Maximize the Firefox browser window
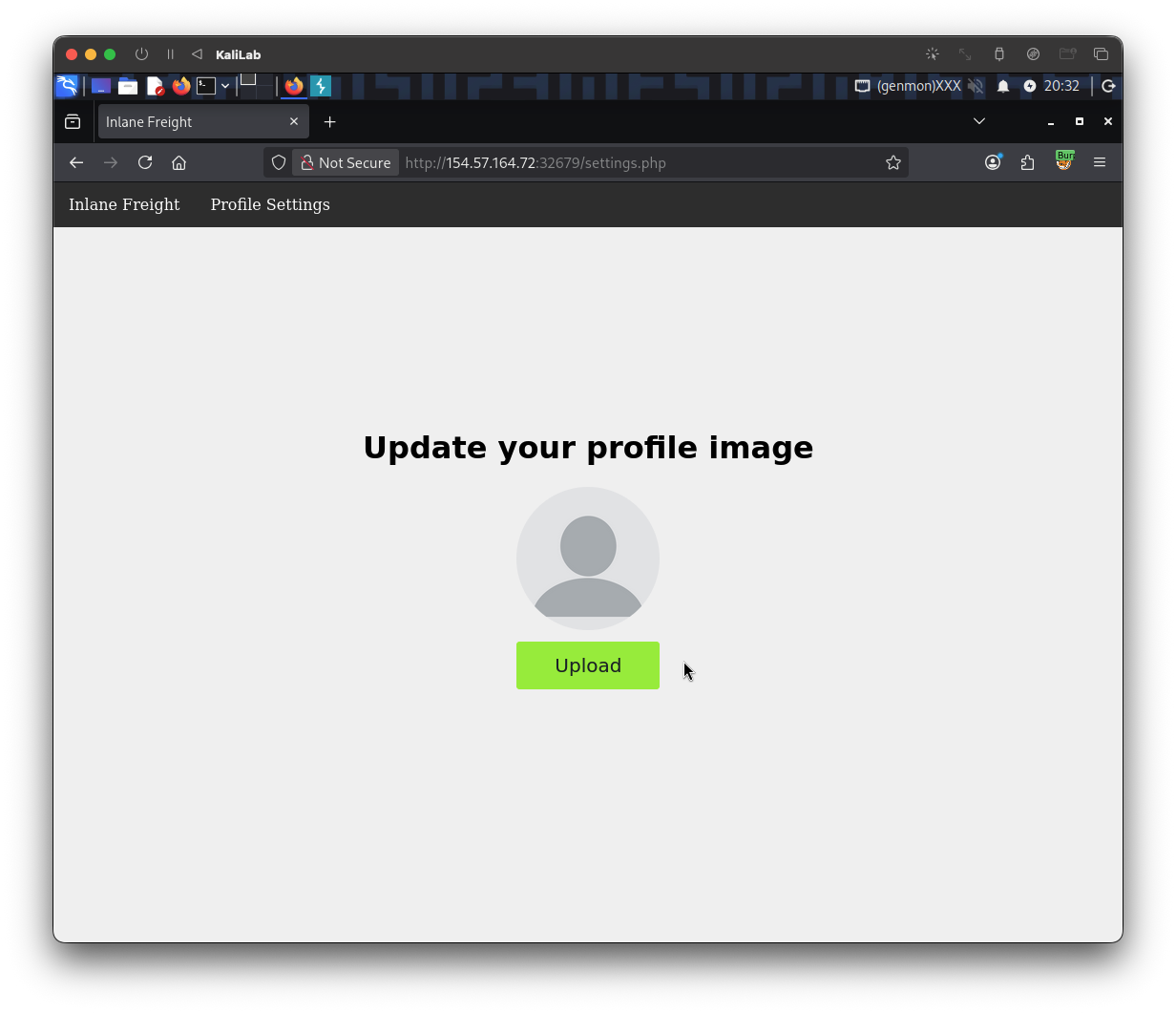Viewport: 1176px width, 1013px height. [1080, 121]
